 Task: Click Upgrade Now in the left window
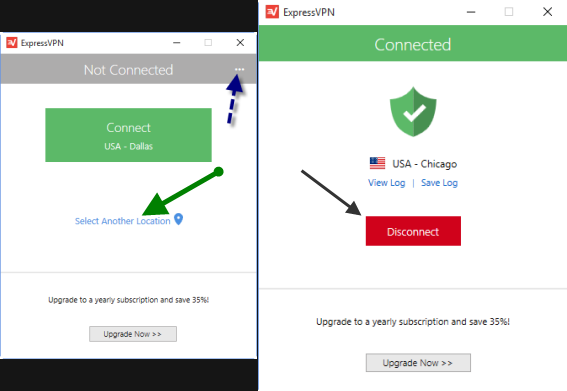pos(133,334)
